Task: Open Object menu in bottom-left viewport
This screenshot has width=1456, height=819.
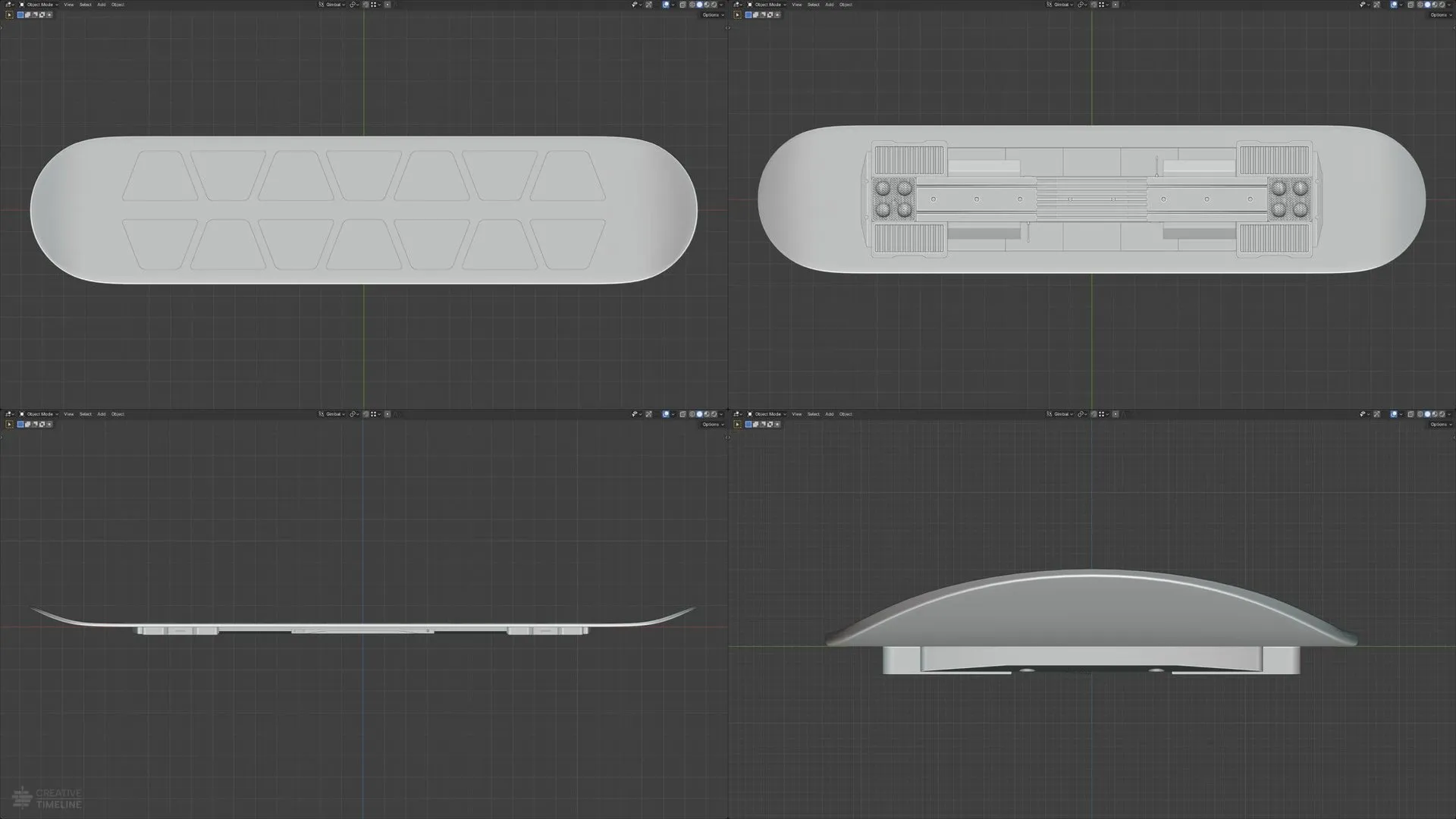Action: (x=118, y=414)
